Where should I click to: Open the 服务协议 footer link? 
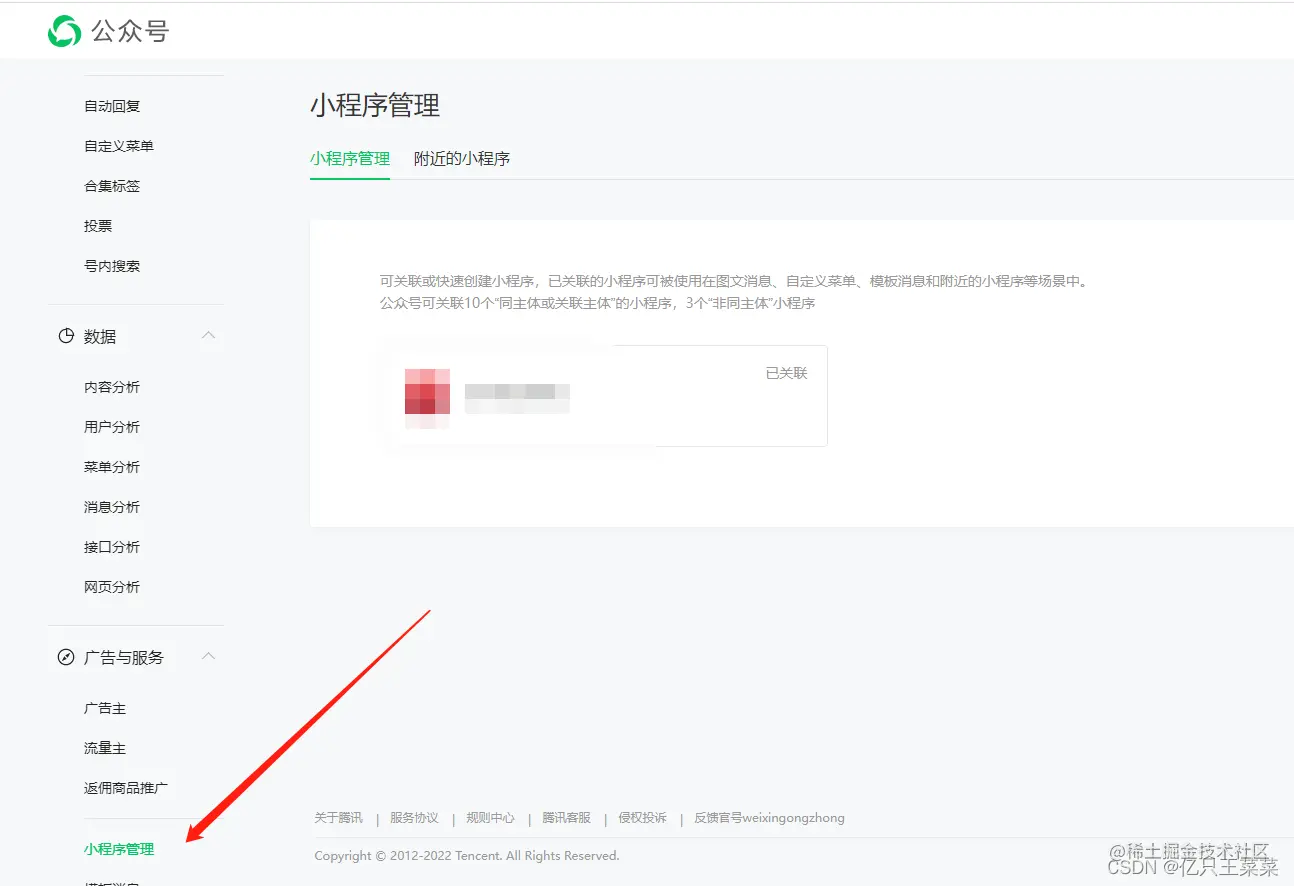(x=414, y=817)
